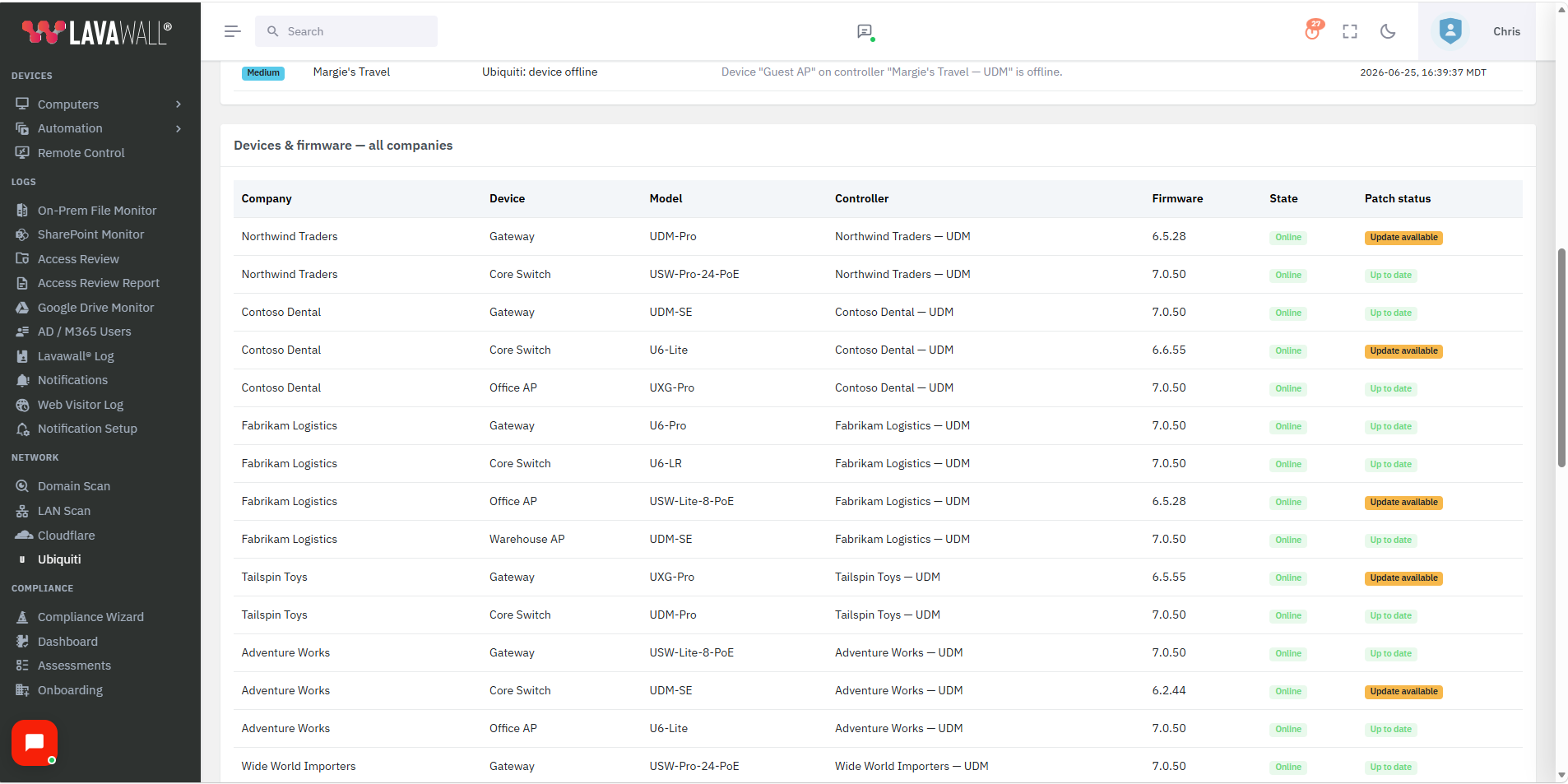The width and height of the screenshot is (1568, 784).
Task: Select U6-LR model cell
Action: click(x=666, y=463)
